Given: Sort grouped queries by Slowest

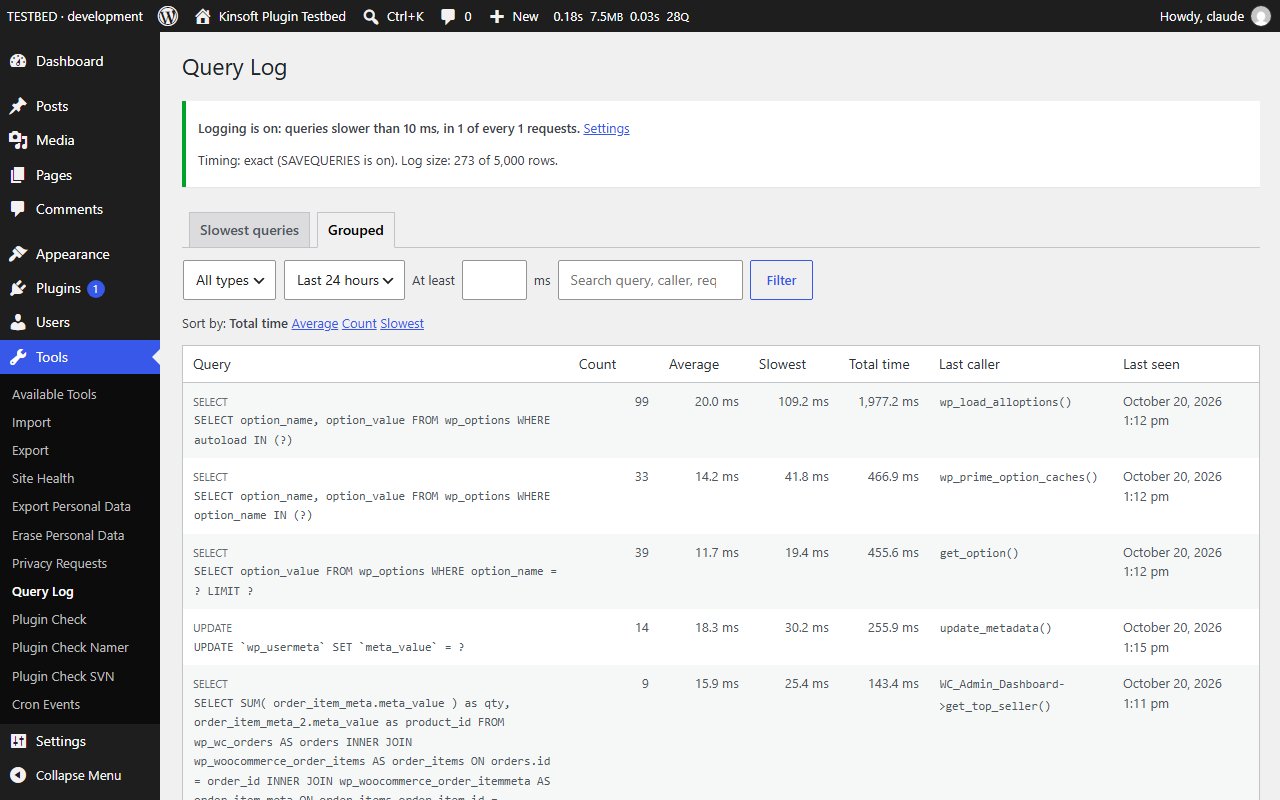Looking at the screenshot, I should tap(402, 323).
